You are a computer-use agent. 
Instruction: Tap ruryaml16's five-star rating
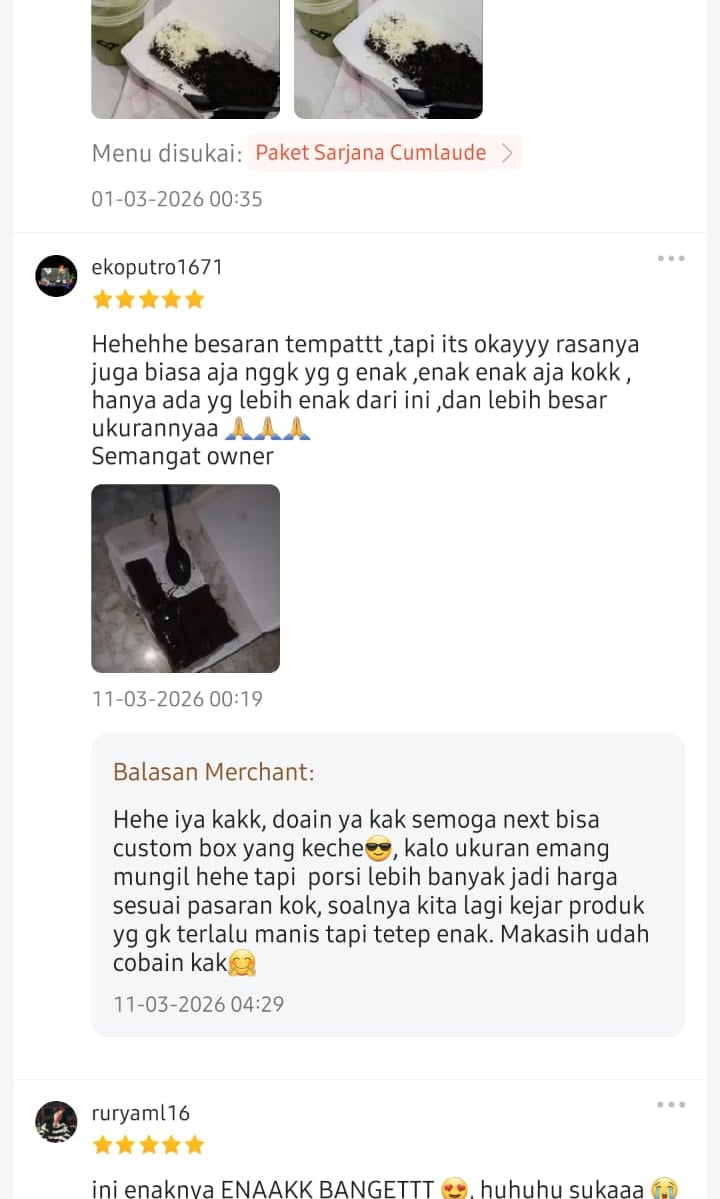[x=148, y=1145]
